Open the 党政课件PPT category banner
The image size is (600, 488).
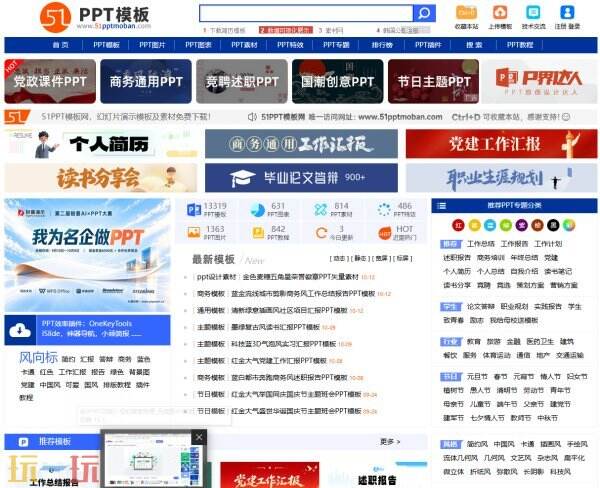(x=50, y=81)
